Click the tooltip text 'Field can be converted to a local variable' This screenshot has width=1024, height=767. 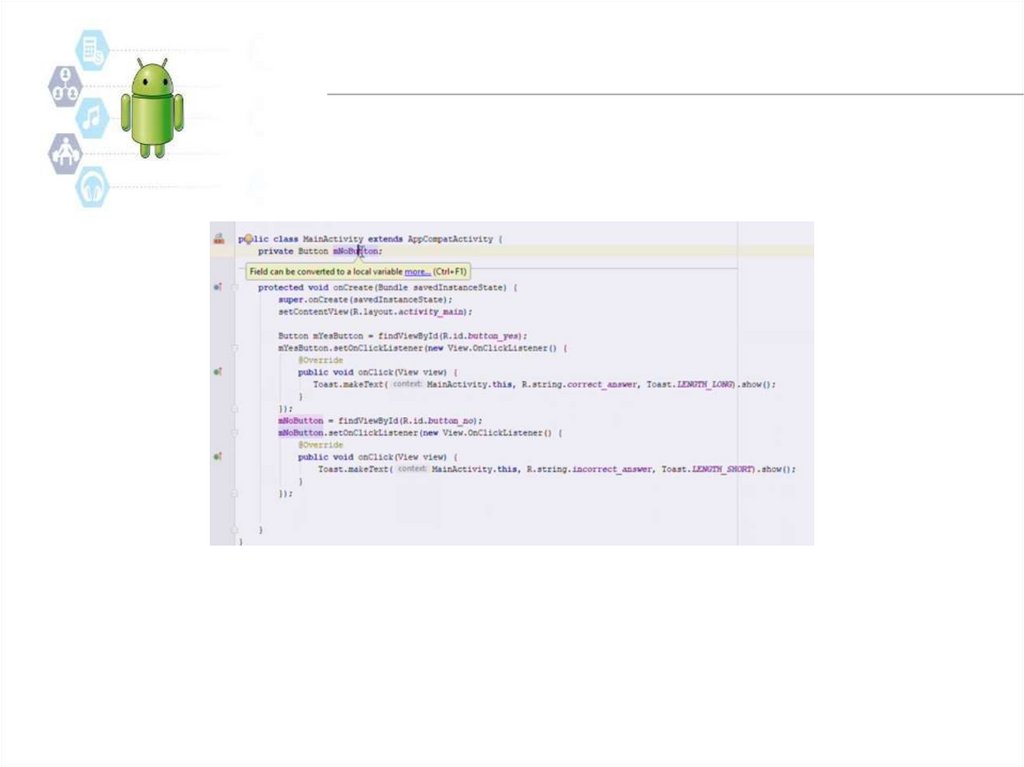pyautogui.click(x=326, y=272)
